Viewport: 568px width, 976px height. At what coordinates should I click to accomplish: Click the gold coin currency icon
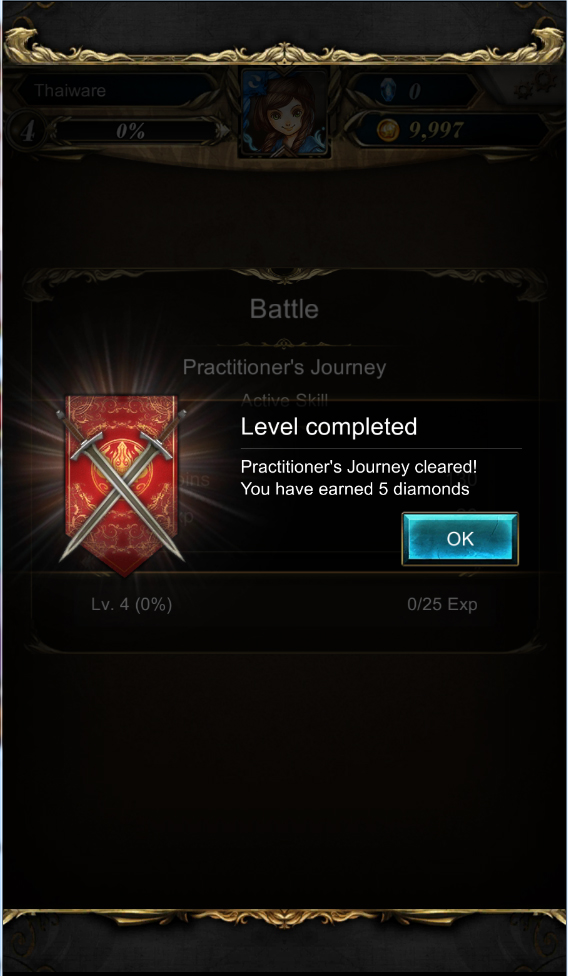388,130
